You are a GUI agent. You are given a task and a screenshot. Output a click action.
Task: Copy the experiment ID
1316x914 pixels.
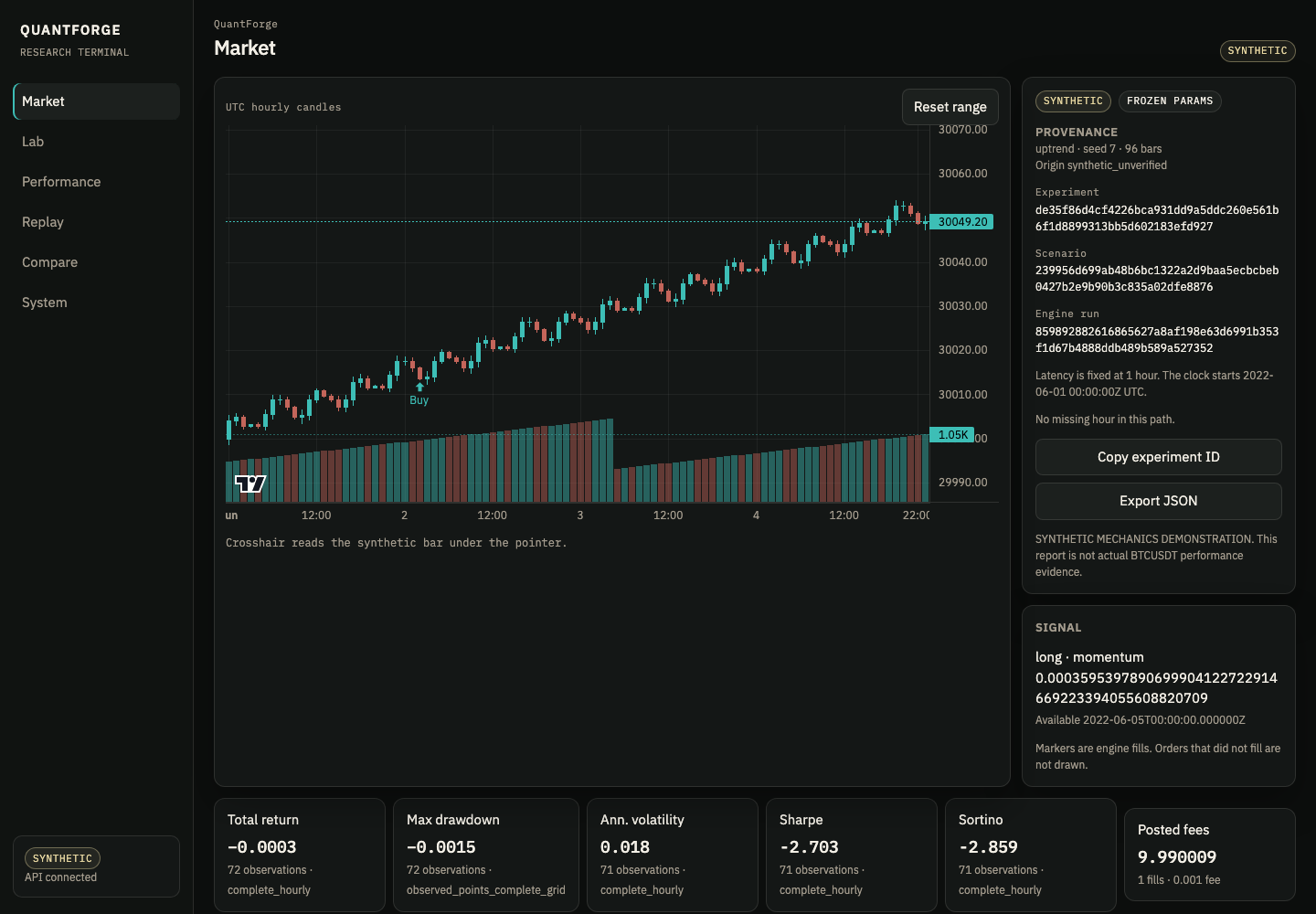[1158, 457]
